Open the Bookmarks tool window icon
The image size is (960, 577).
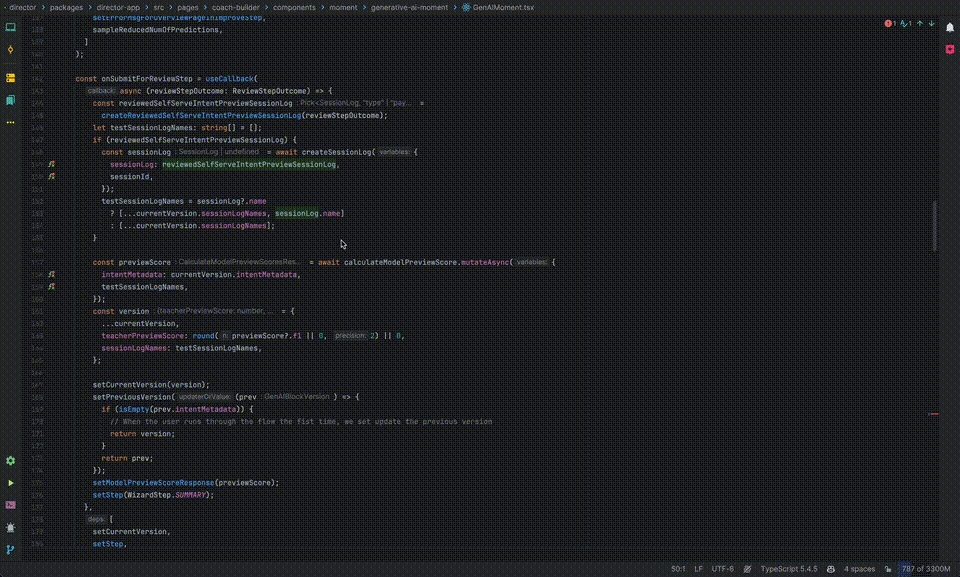10,100
